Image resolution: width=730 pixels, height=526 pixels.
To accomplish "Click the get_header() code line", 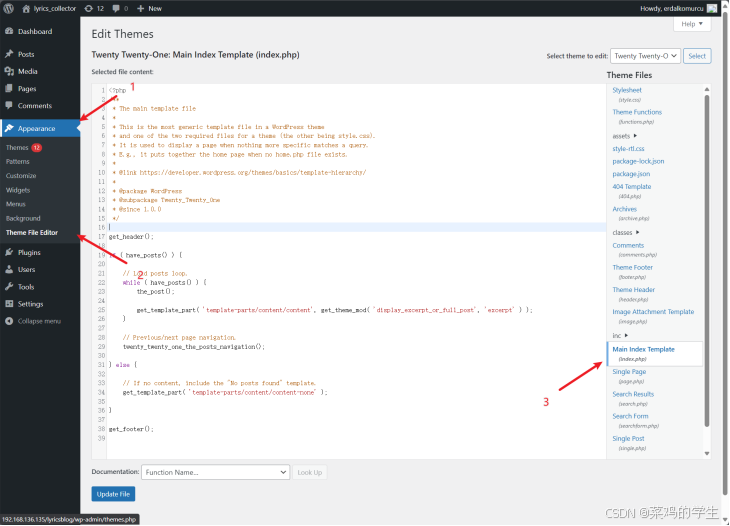I will pos(131,237).
